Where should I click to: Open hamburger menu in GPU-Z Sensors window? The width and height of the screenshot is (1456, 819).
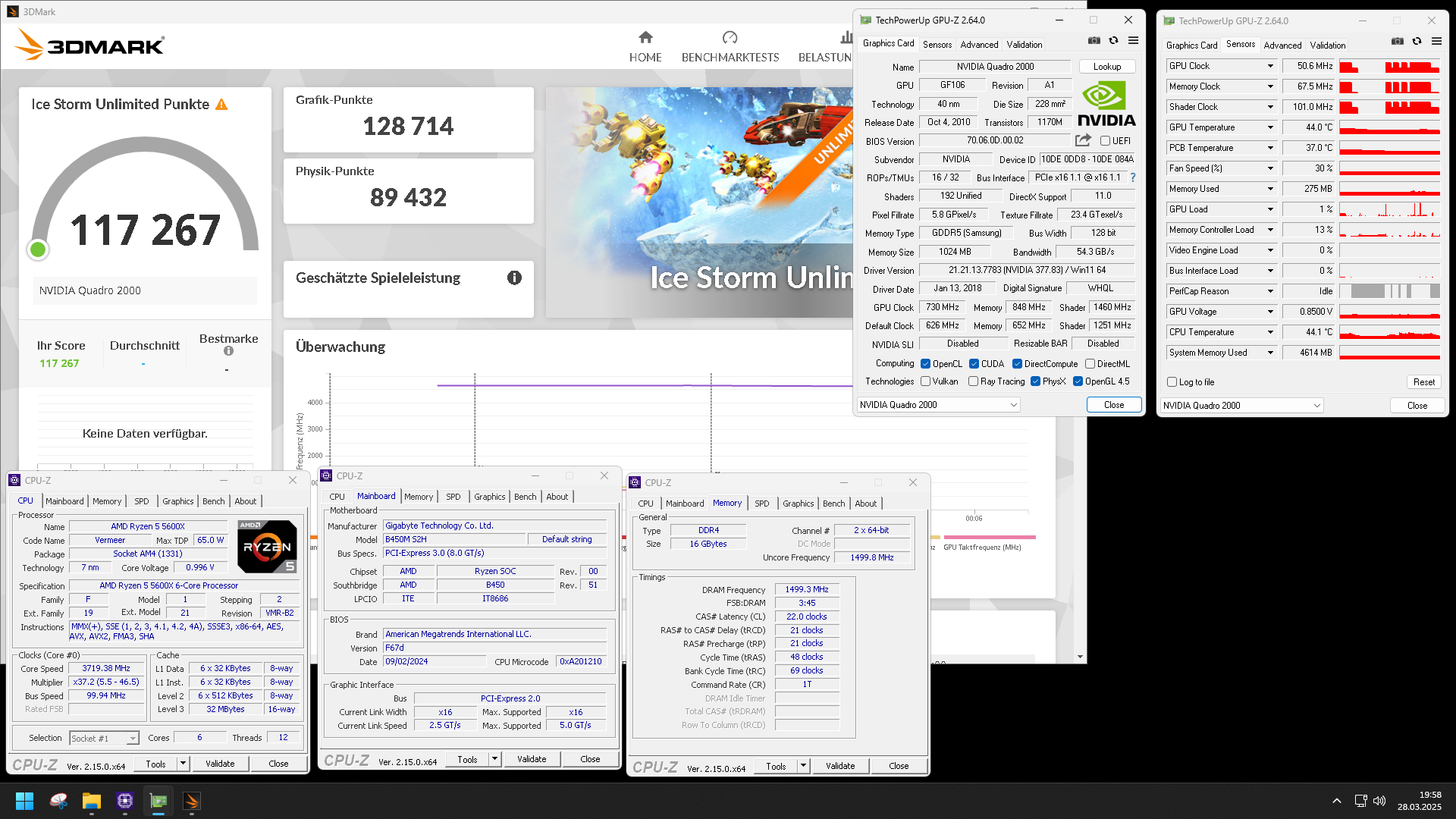tap(1436, 42)
